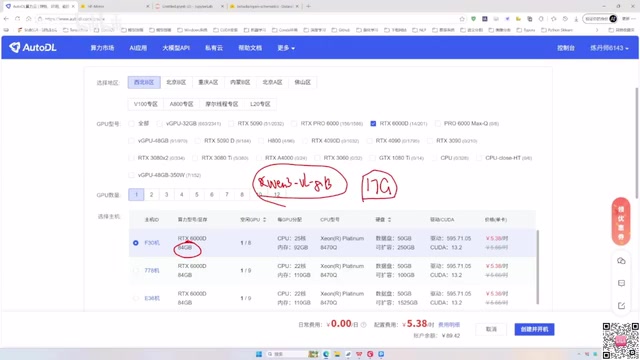The height and width of the screenshot is (360, 640).
Task: Open red WPS icon in taskbar
Action: [359, 354]
